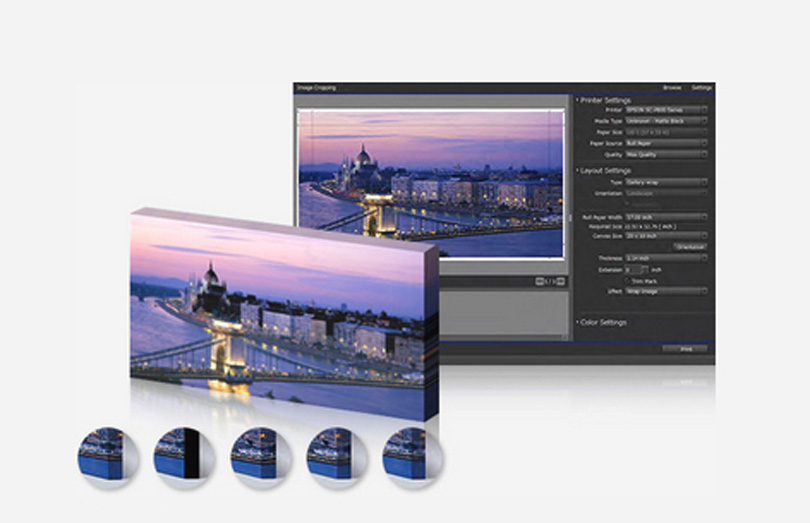The image size is (810, 523).
Task: Open the layout Type dropdown
Action: click(x=666, y=182)
